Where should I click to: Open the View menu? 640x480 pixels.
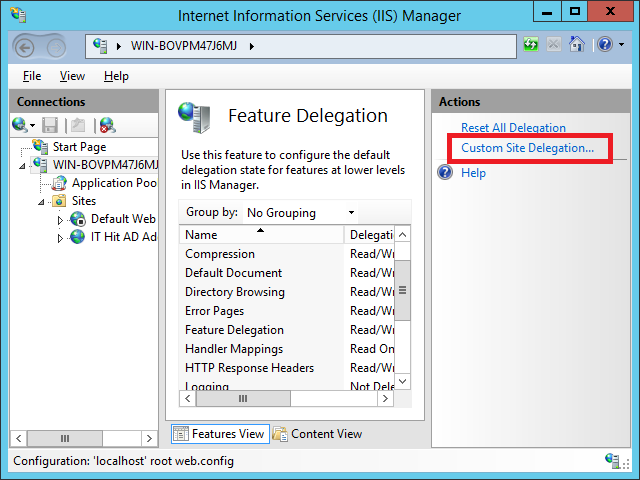72,76
